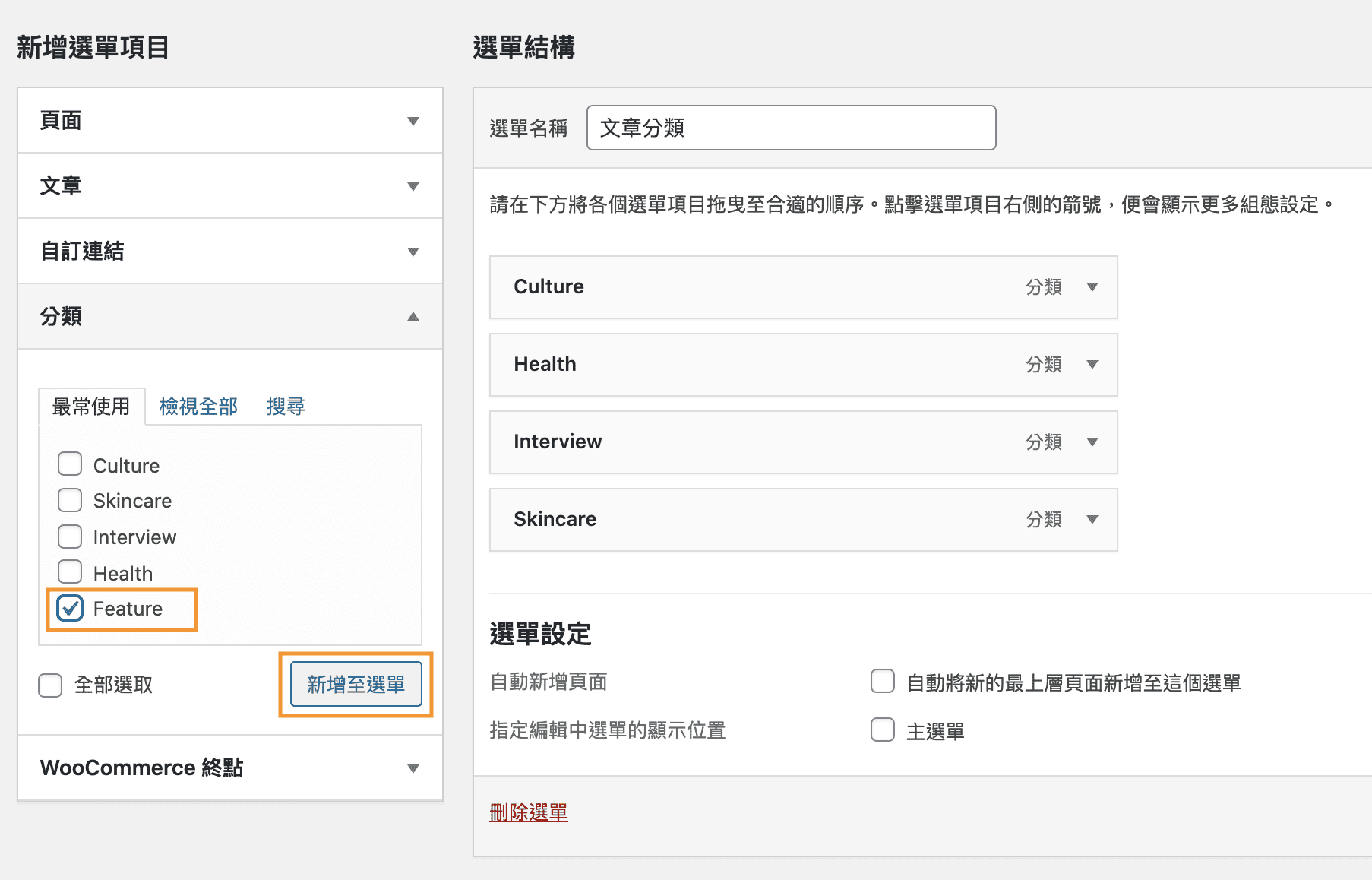Collapse the 分類 panel
Viewport: 1372px width, 880px height.
click(413, 317)
